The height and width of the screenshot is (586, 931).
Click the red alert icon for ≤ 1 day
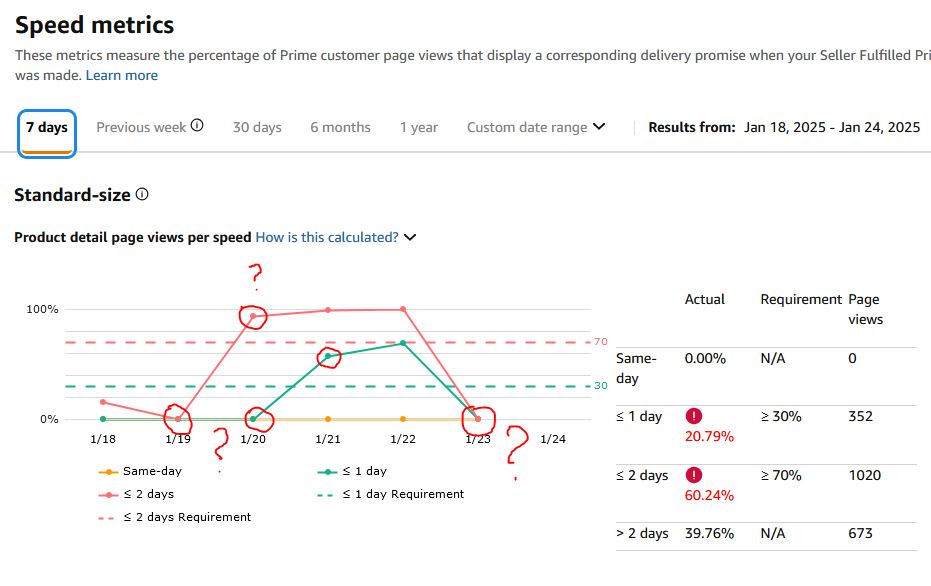(x=694, y=416)
